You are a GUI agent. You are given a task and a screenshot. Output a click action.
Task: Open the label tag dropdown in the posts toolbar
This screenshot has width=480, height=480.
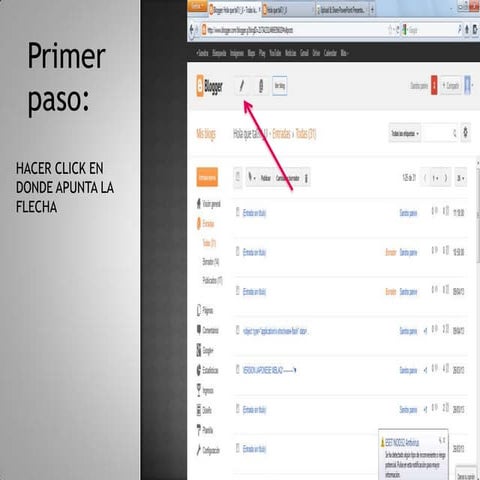pyautogui.click(x=251, y=178)
